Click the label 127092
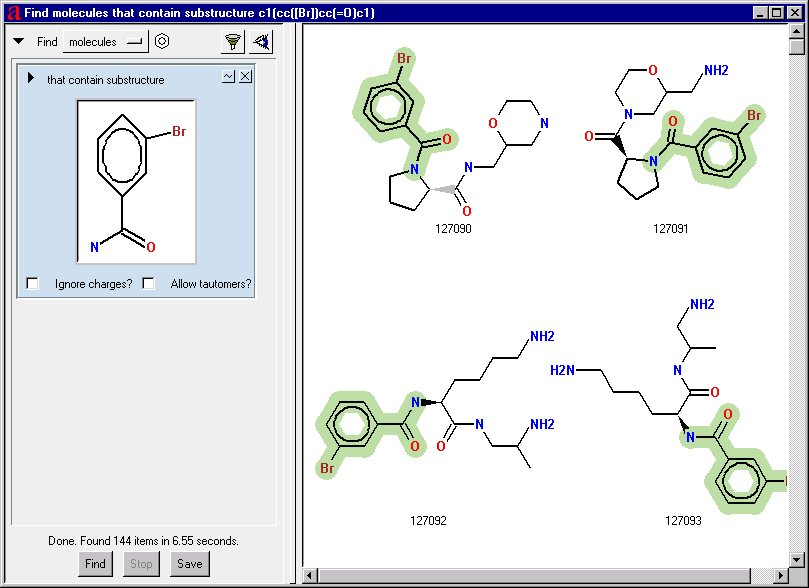809x588 pixels. (x=428, y=520)
